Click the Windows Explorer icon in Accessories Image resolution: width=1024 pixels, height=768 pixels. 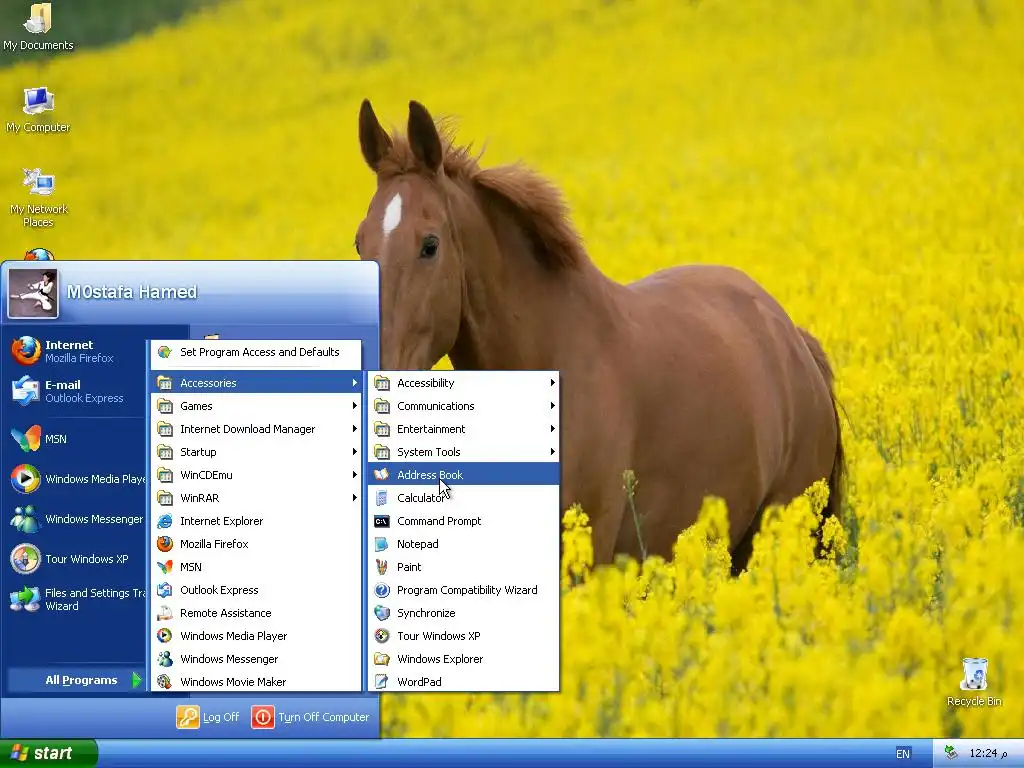click(x=382, y=659)
